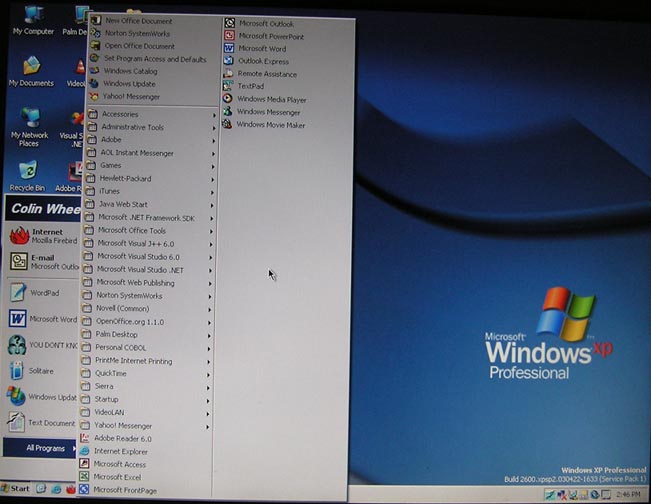
Task: Open My Documents desktop icon
Action: click(31, 71)
